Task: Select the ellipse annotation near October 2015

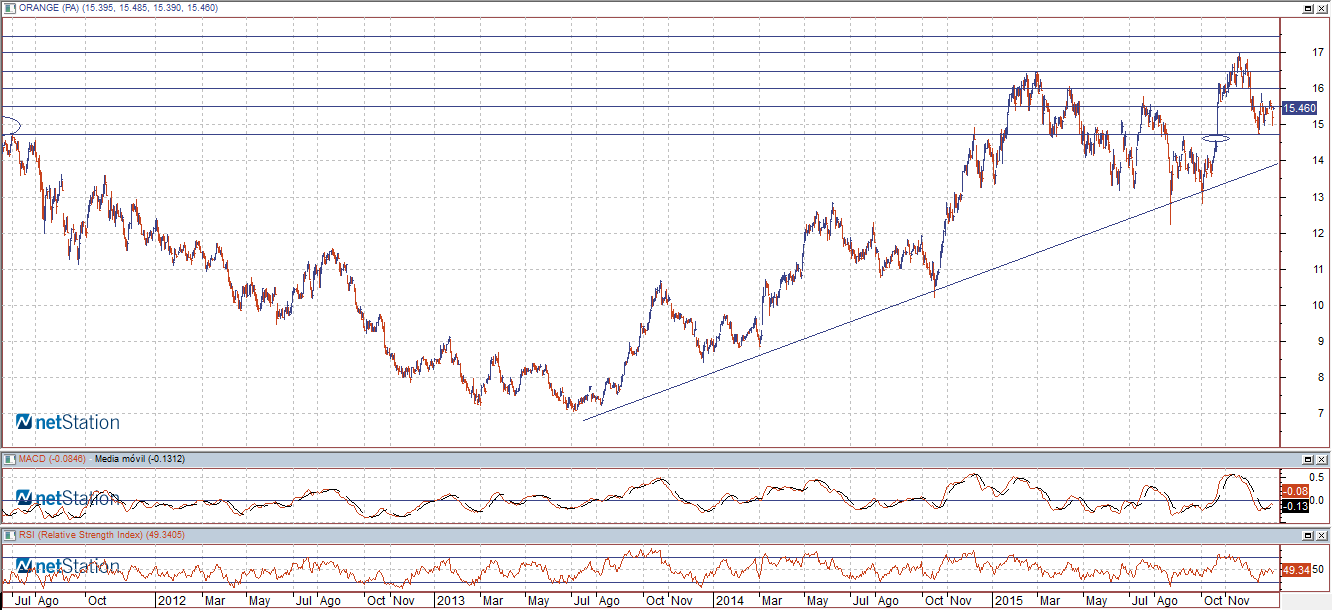Action: [1215, 138]
